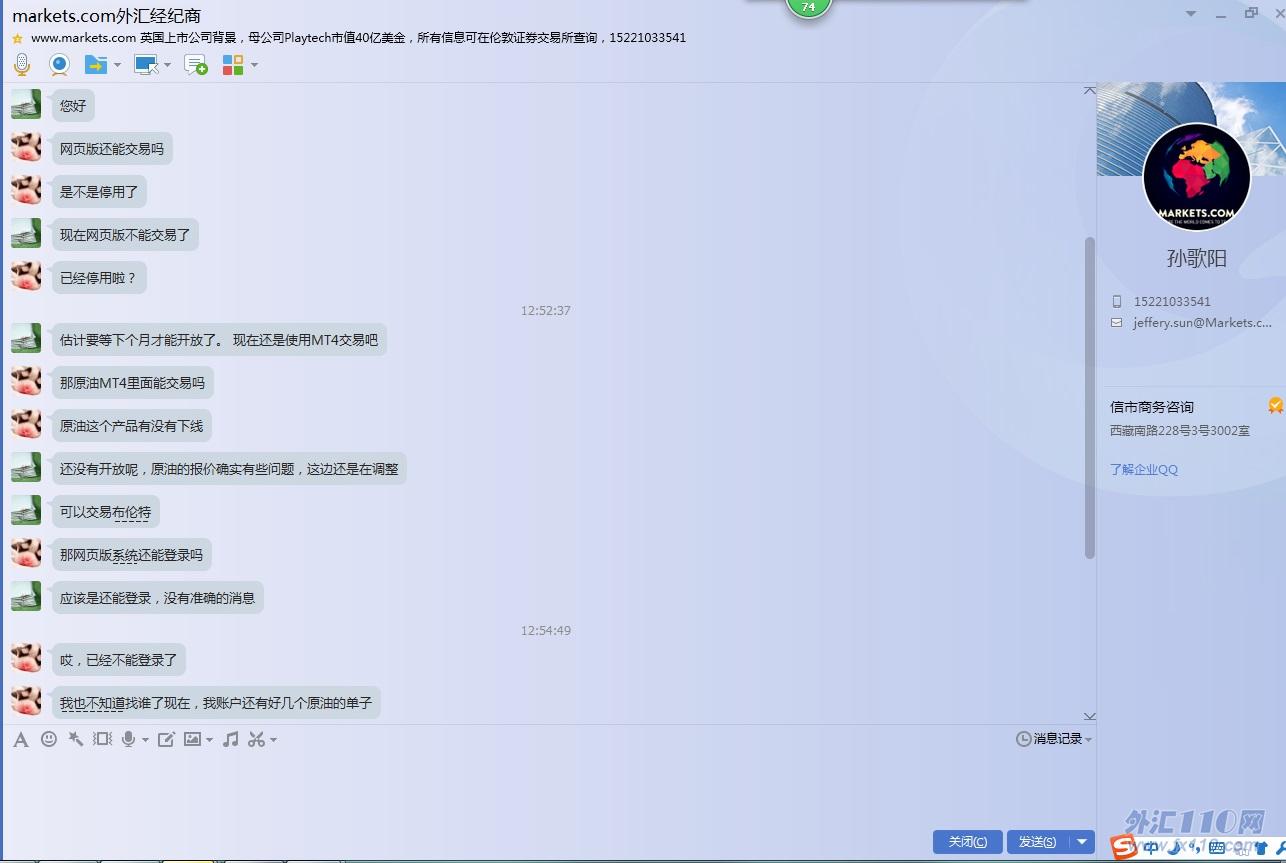
Task: Open the emoji smiley picker
Action: coord(48,739)
